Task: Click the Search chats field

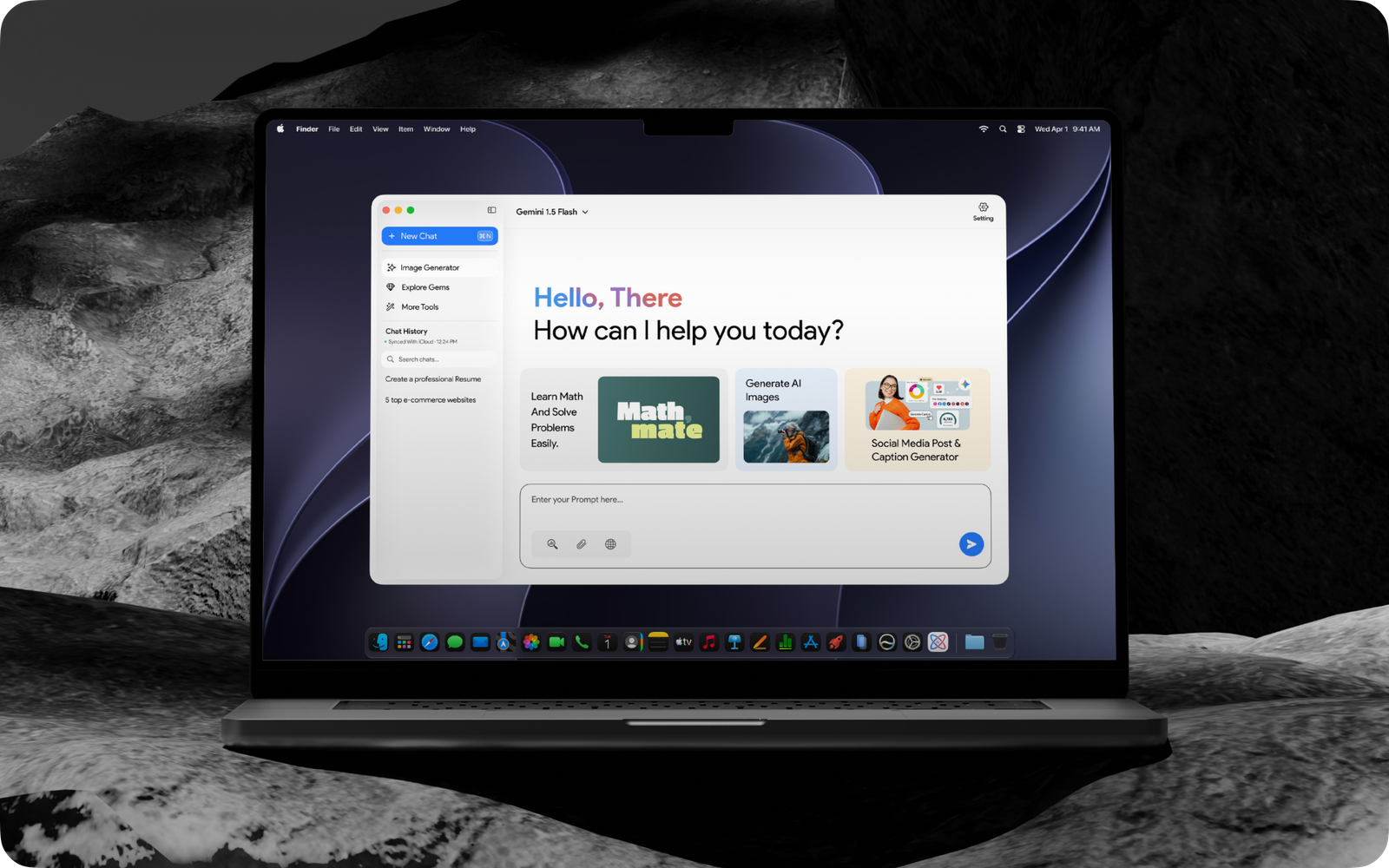Action: pos(439,359)
